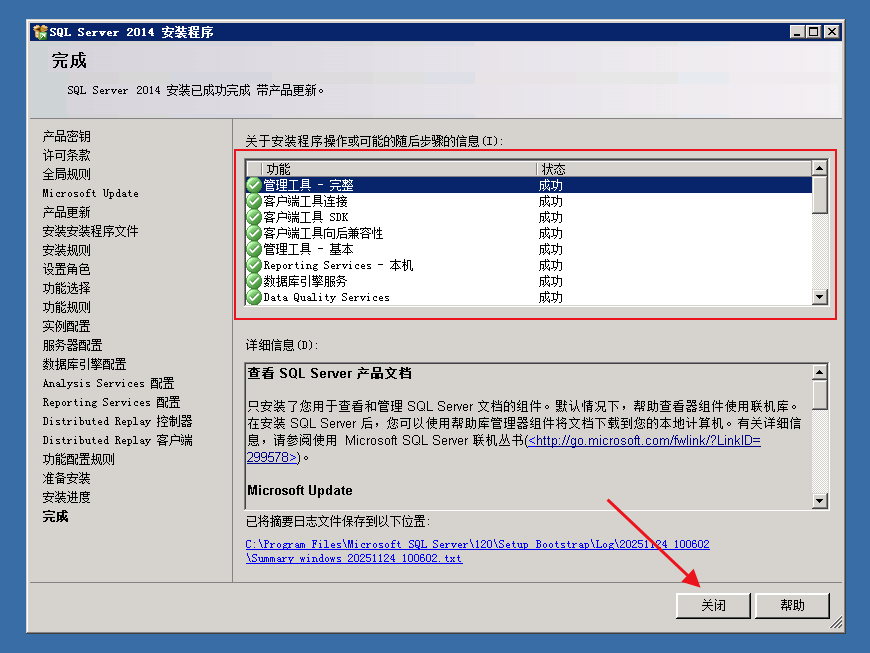
Task: Click the 功能 column header
Action: tap(400, 169)
